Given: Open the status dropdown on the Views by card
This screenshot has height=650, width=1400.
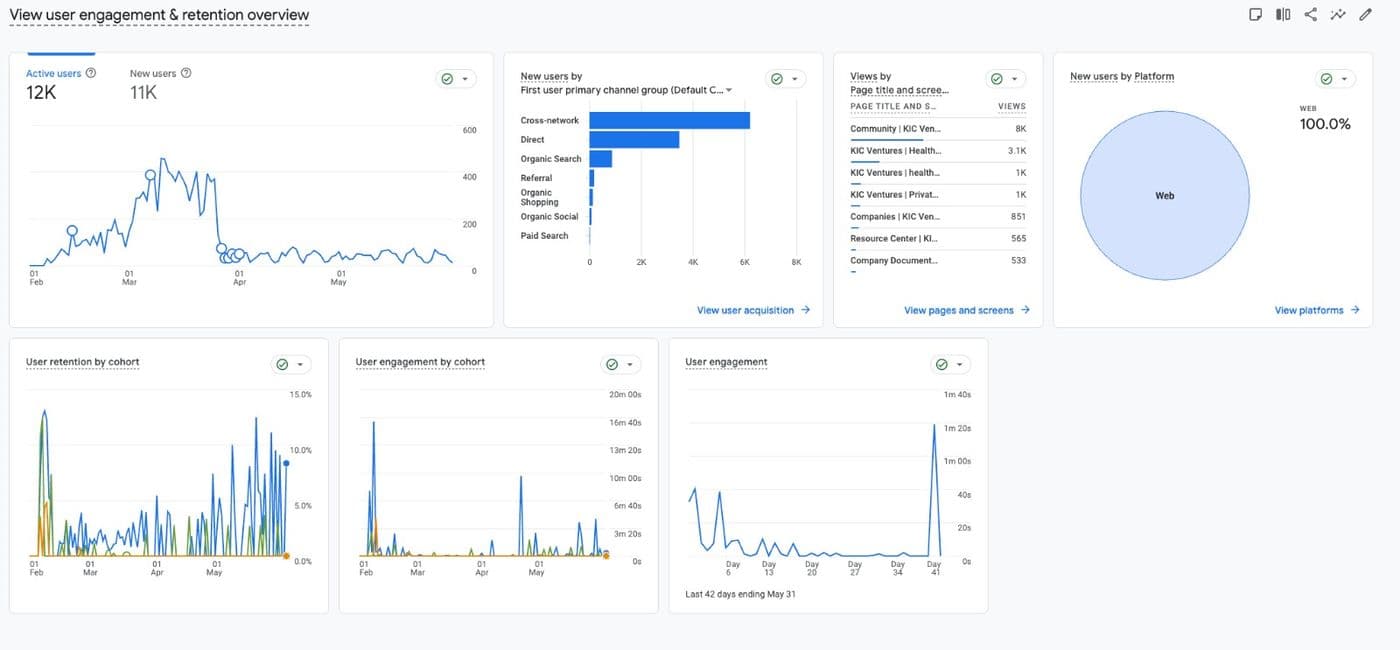Looking at the screenshot, I should (x=1005, y=79).
